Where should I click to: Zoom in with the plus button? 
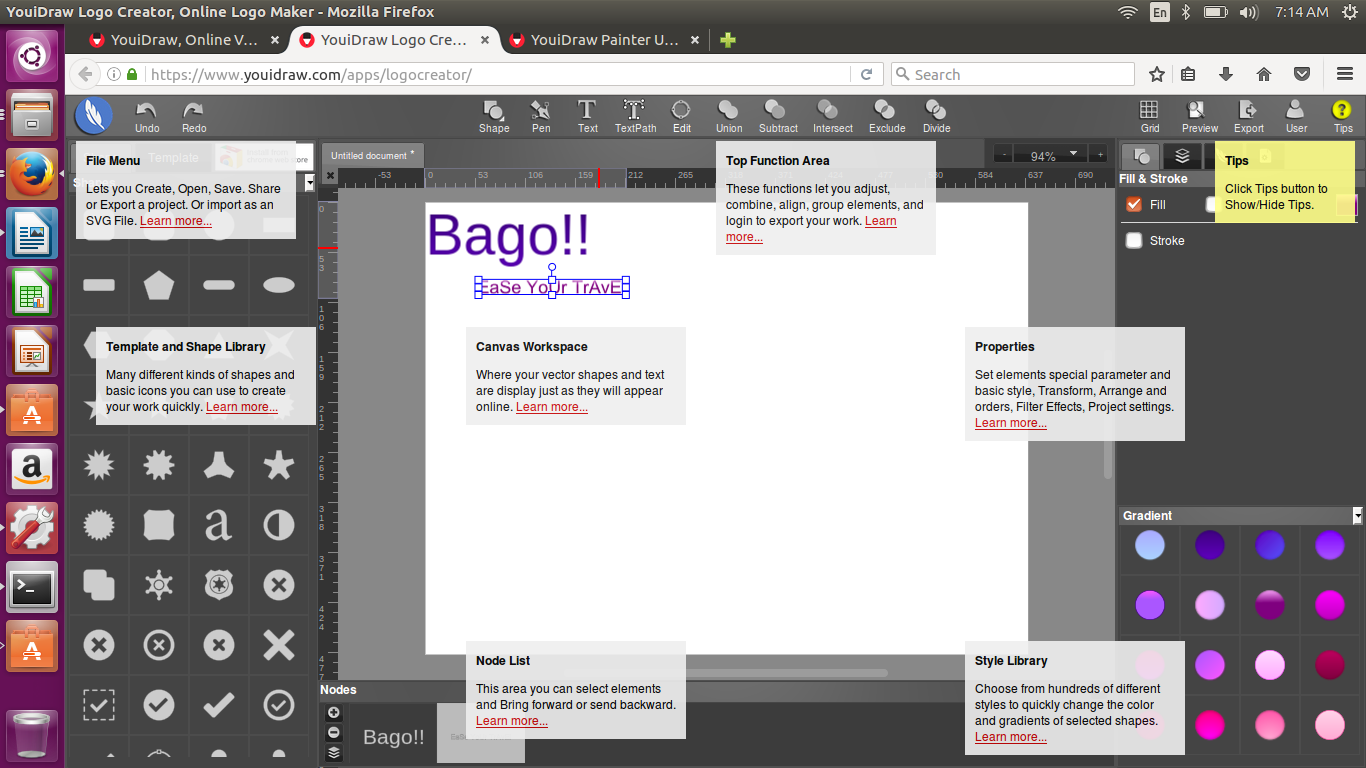1099,155
